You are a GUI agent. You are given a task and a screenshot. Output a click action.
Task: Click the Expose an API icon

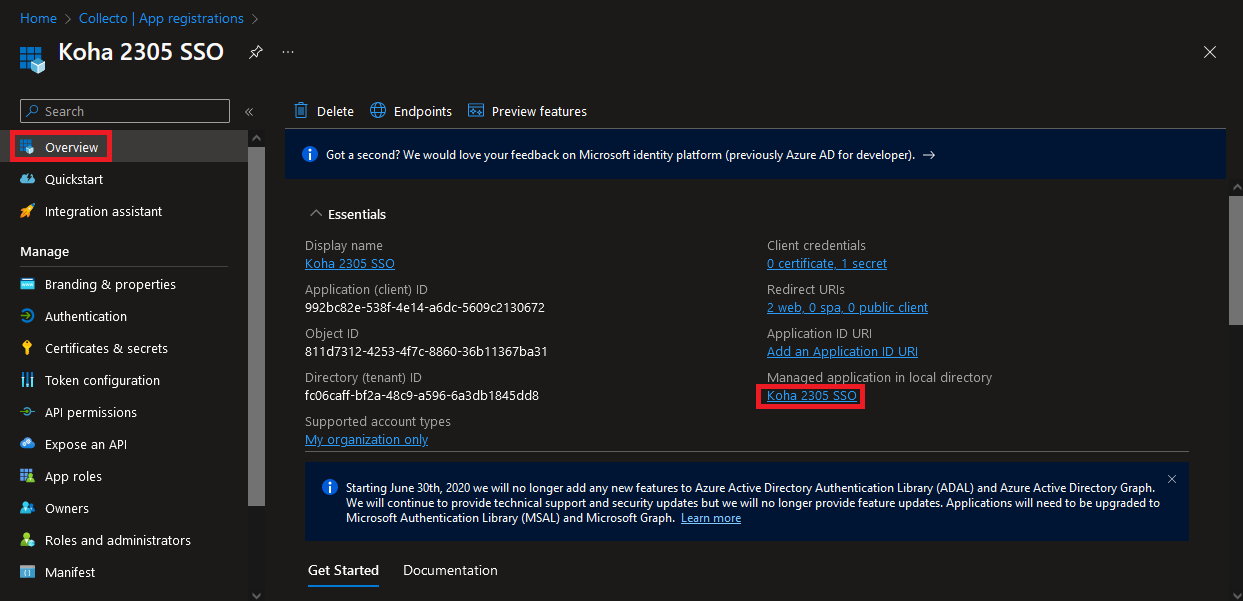[x=27, y=444]
